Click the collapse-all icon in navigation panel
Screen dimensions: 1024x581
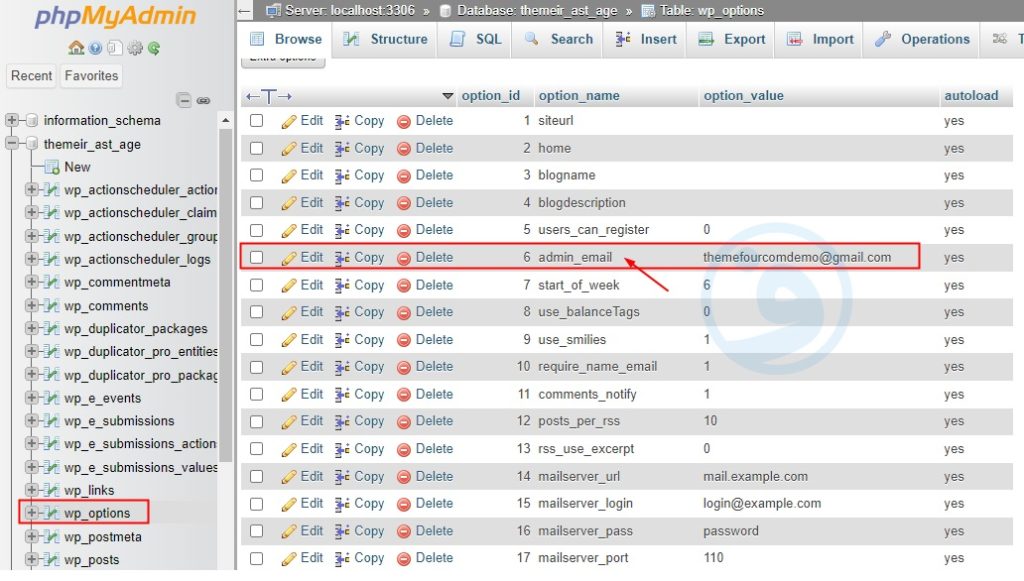[x=184, y=100]
